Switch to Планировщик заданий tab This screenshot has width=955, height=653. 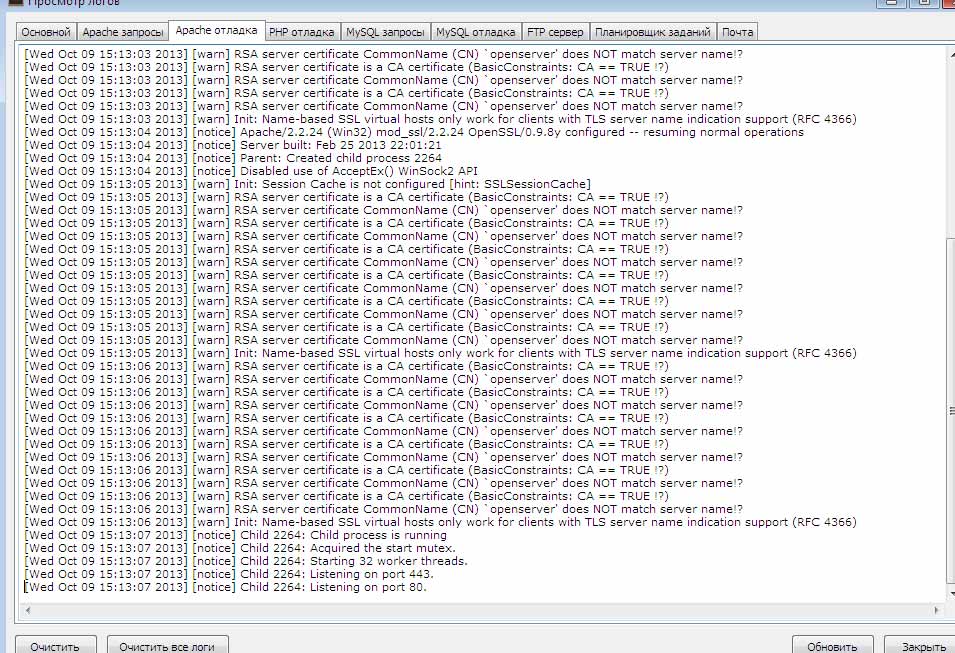(x=653, y=33)
